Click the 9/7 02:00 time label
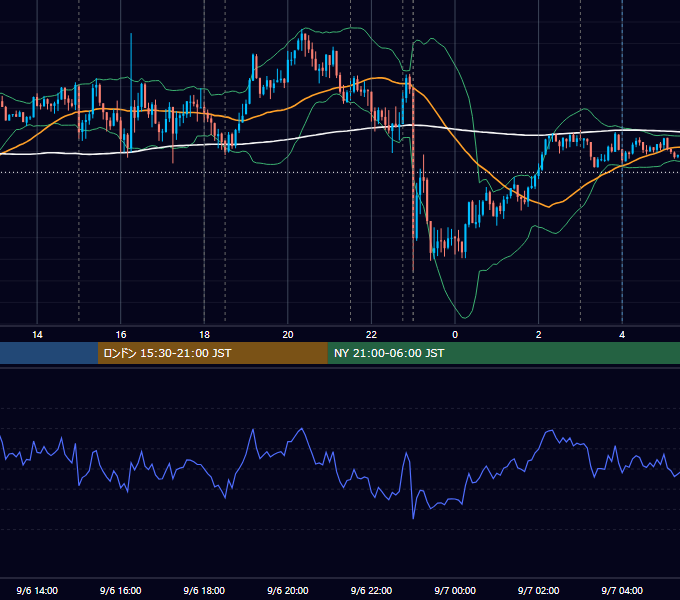 coord(538,590)
